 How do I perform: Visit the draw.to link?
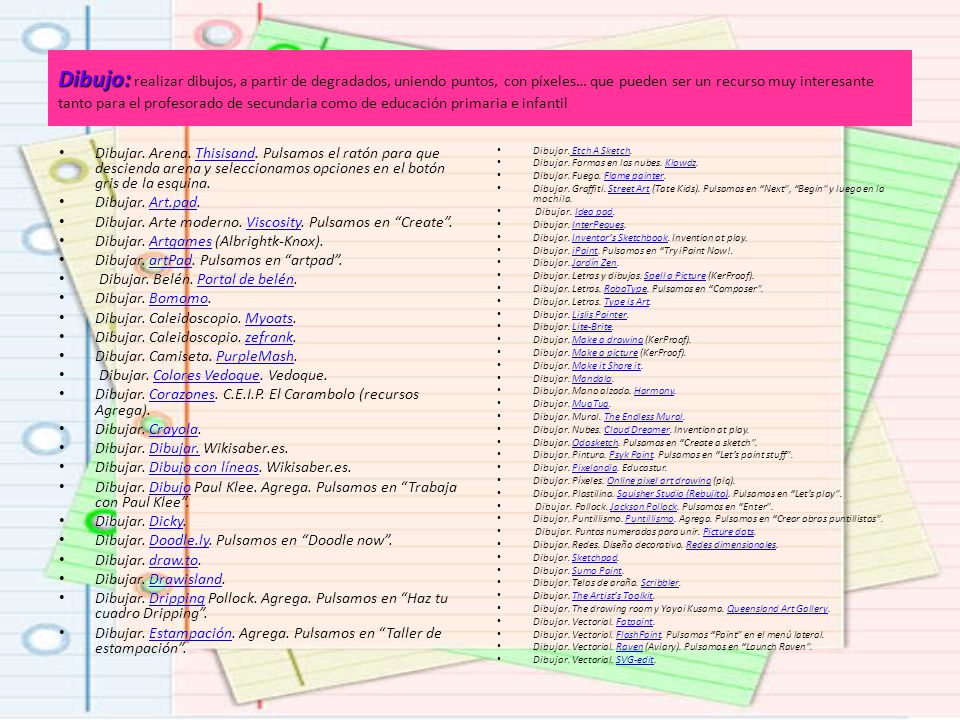(174, 560)
